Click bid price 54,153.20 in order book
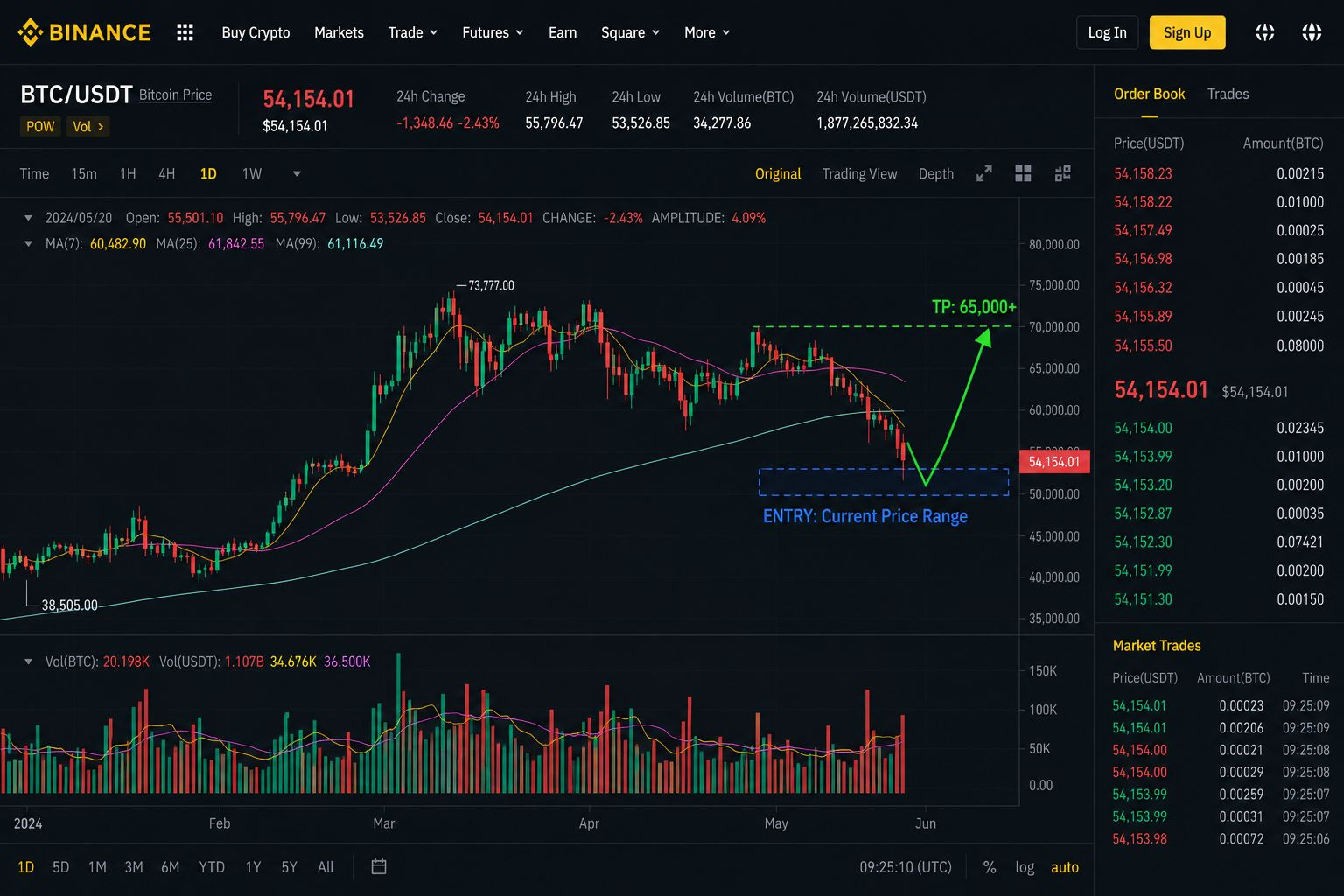Screen dimensions: 1344x896 pyautogui.click(x=1143, y=485)
